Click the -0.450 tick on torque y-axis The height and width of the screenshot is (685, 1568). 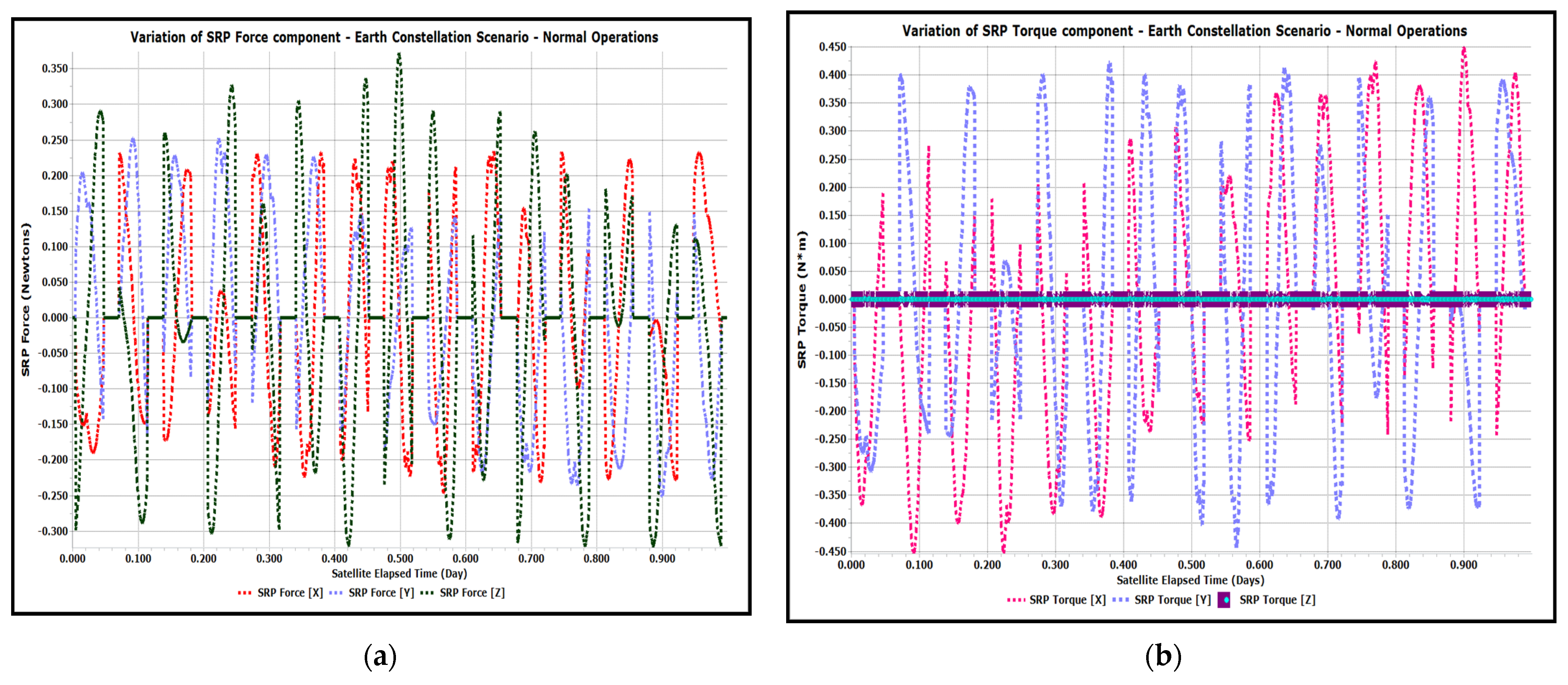[830, 551]
